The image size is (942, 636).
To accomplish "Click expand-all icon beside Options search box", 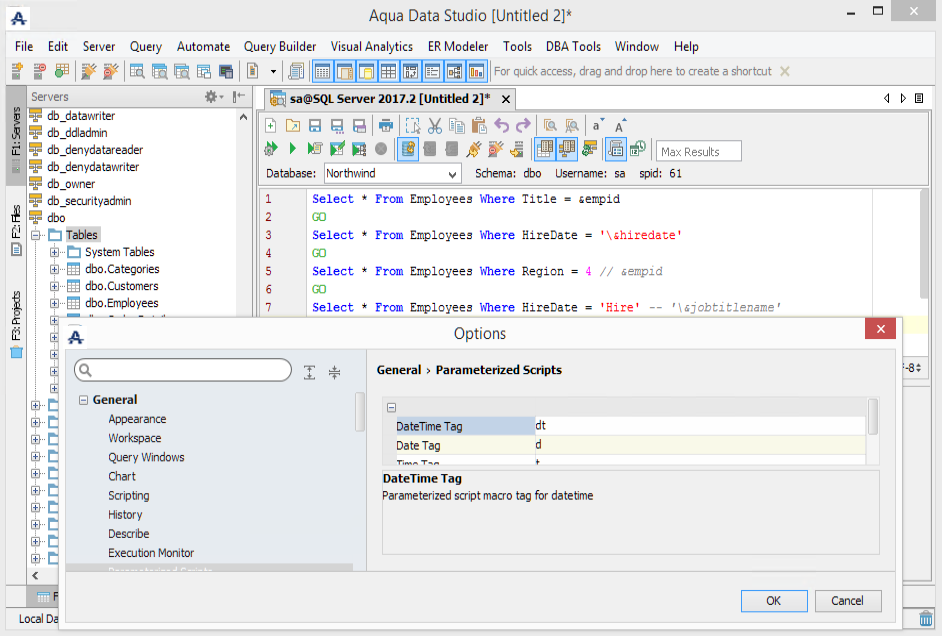I will 310,371.
